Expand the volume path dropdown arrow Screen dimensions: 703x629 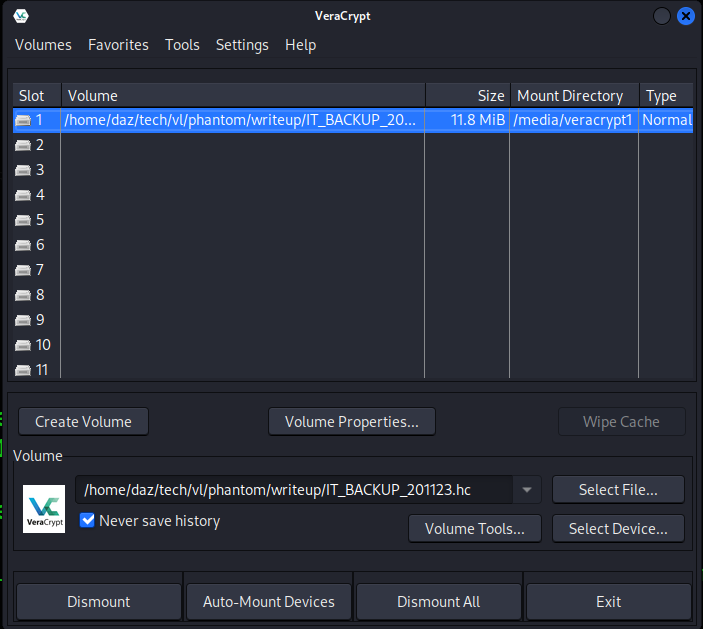pos(527,490)
